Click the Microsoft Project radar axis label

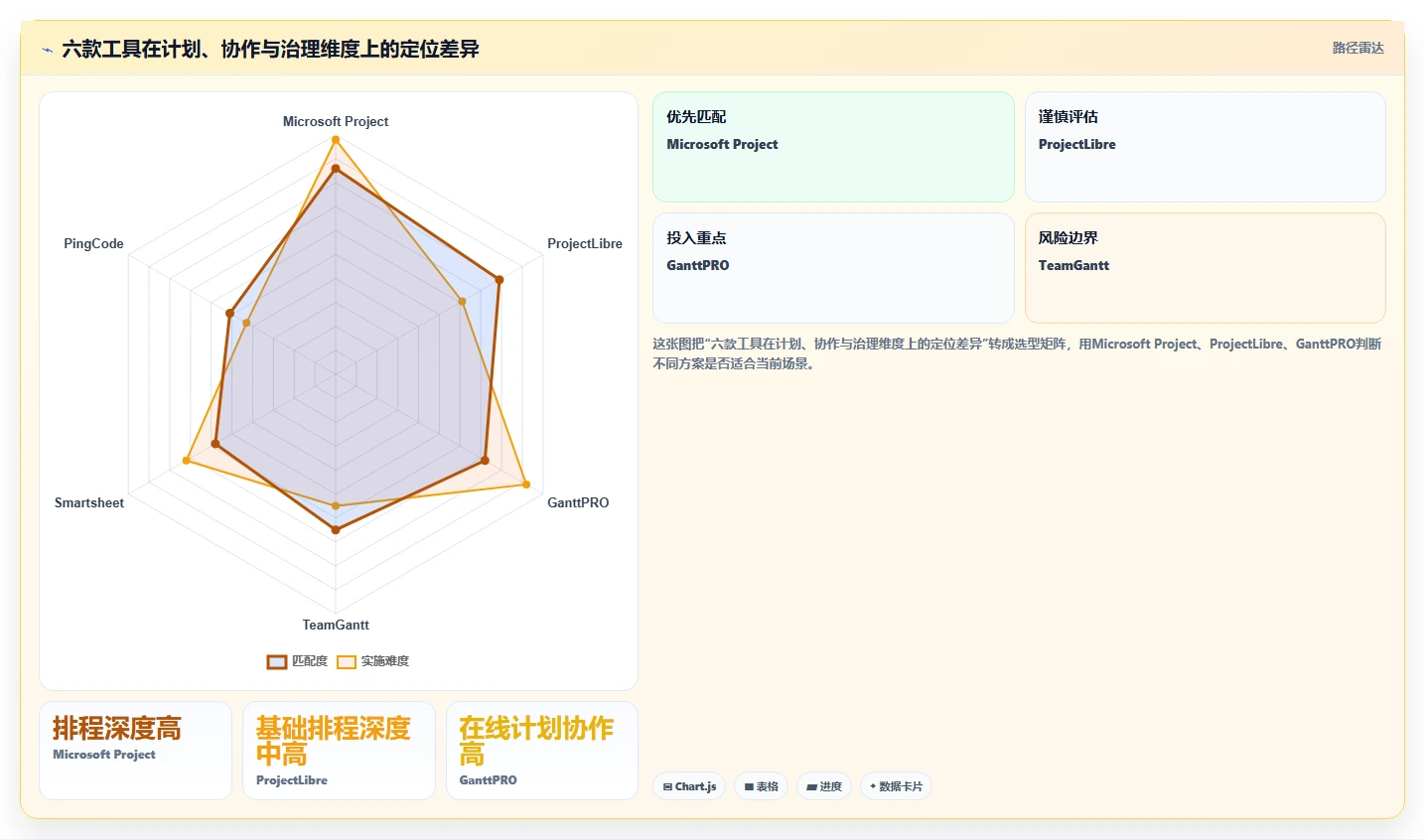(336, 121)
